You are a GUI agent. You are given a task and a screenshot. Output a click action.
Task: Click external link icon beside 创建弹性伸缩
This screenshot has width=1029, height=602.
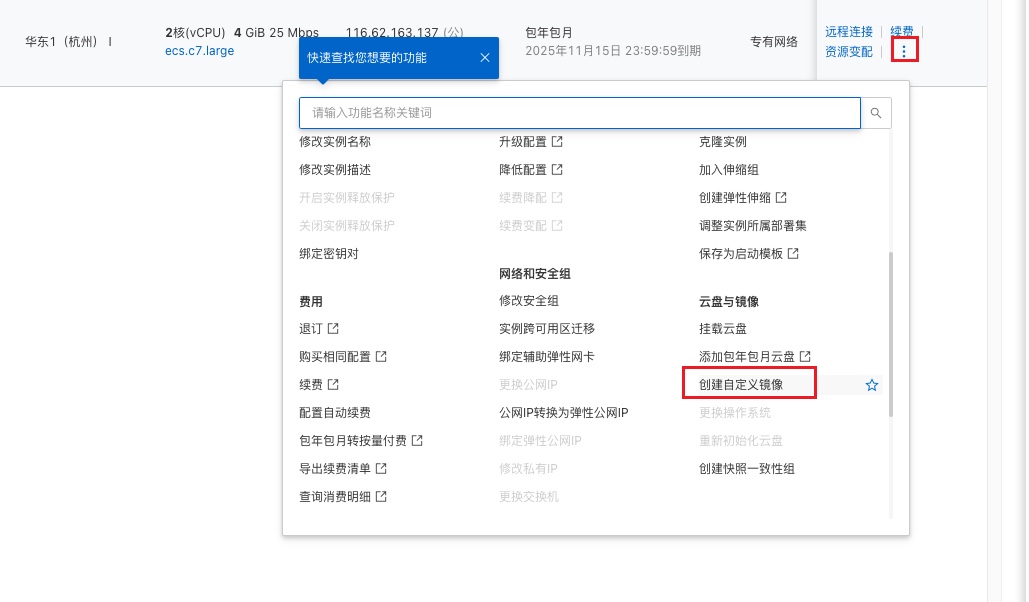781,198
